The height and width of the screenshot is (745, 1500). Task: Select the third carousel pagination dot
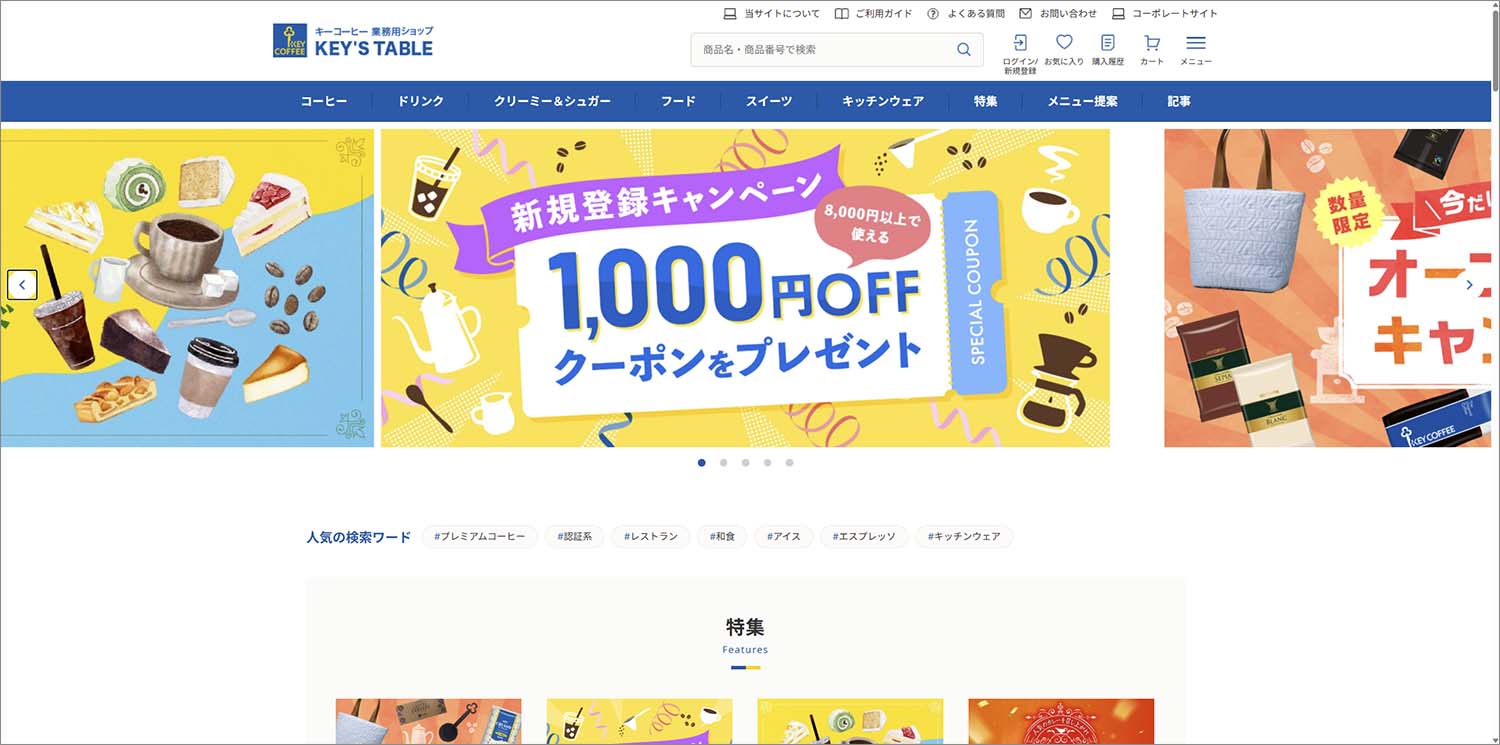coord(746,463)
